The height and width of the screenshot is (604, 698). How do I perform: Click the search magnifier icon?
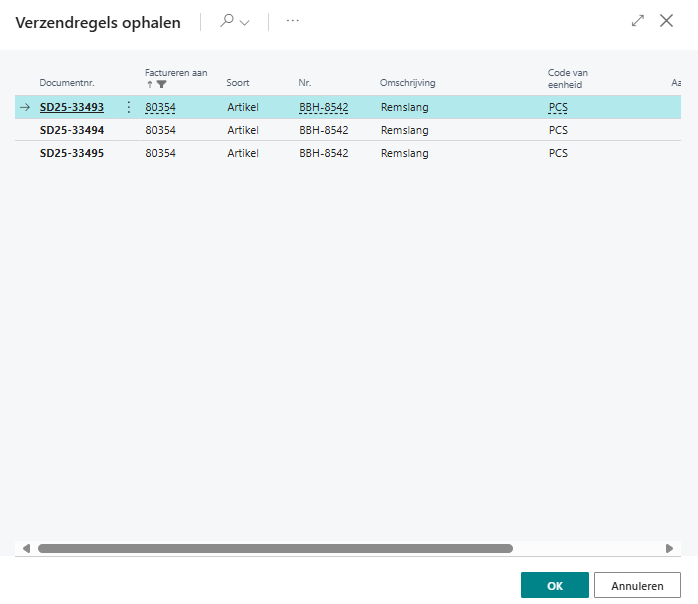[227, 21]
